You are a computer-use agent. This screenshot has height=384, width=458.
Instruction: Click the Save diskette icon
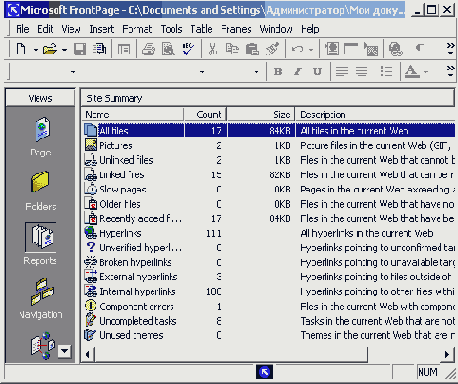tap(80, 49)
